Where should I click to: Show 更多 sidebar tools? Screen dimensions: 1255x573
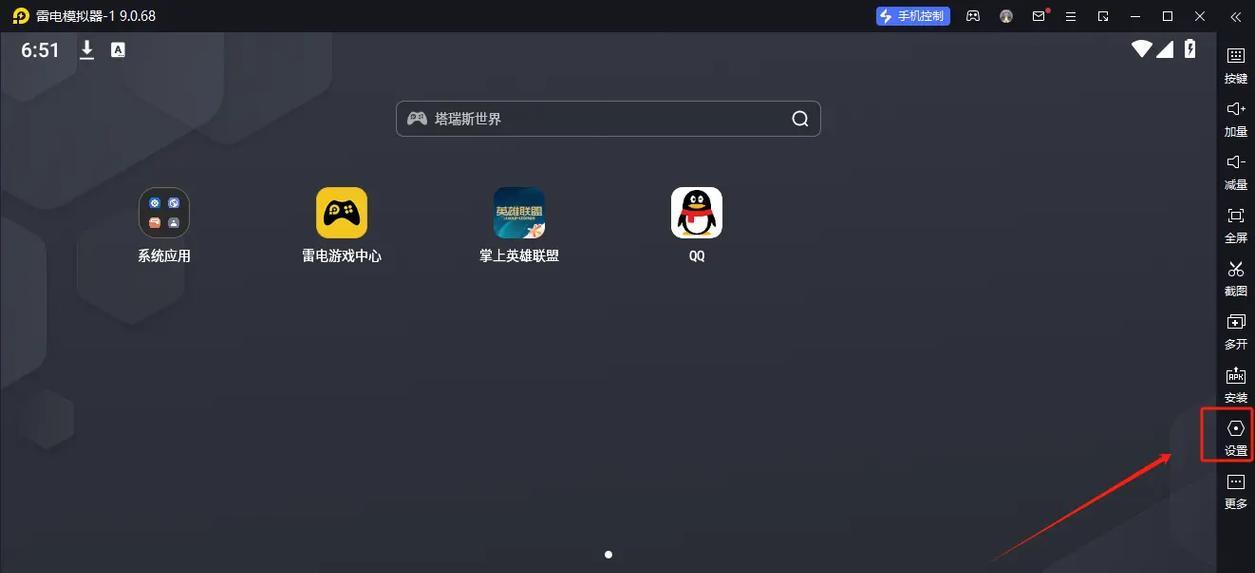[x=1236, y=490]
